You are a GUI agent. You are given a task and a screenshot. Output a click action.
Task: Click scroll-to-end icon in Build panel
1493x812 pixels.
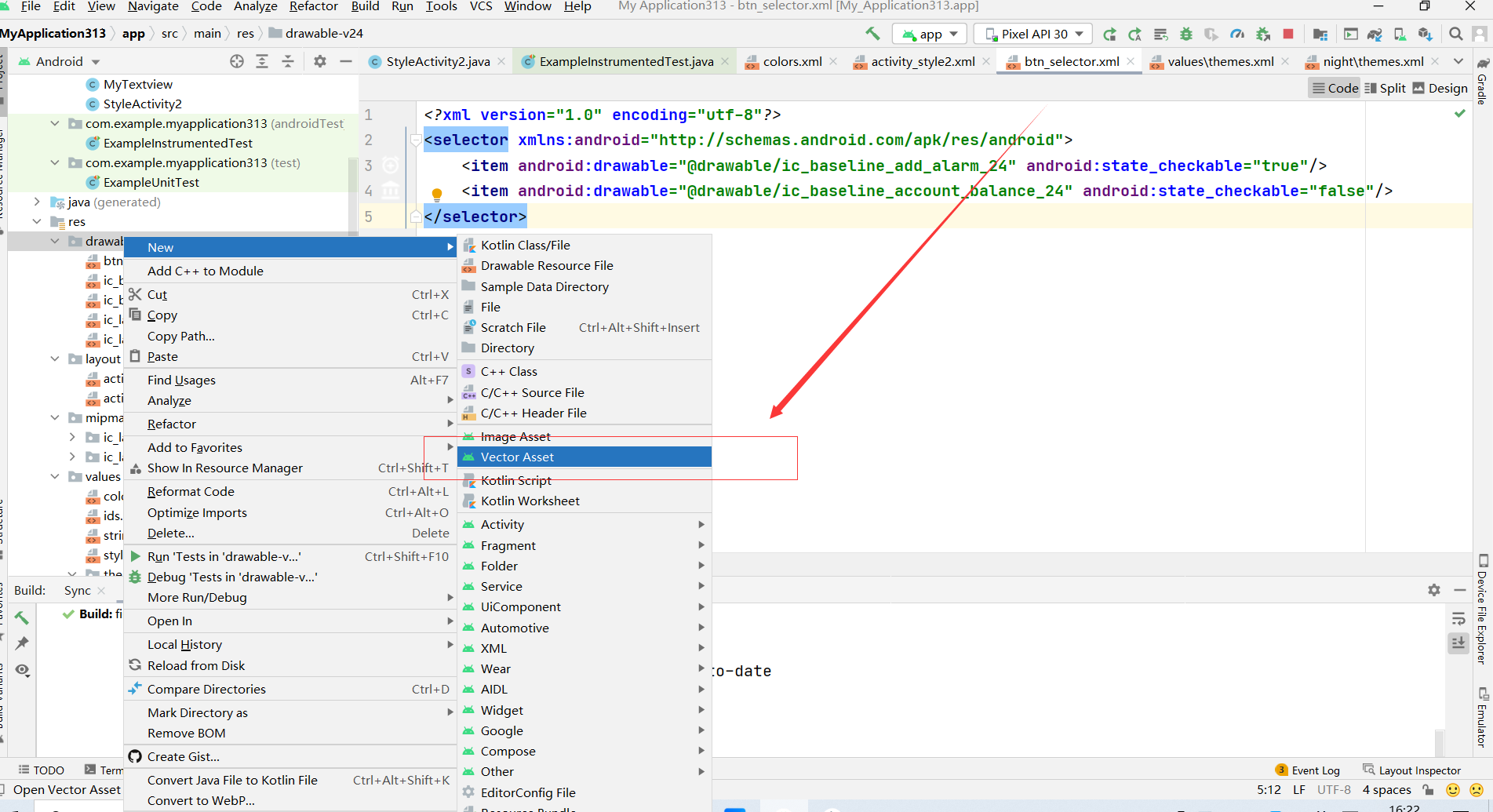point(1458,643)
